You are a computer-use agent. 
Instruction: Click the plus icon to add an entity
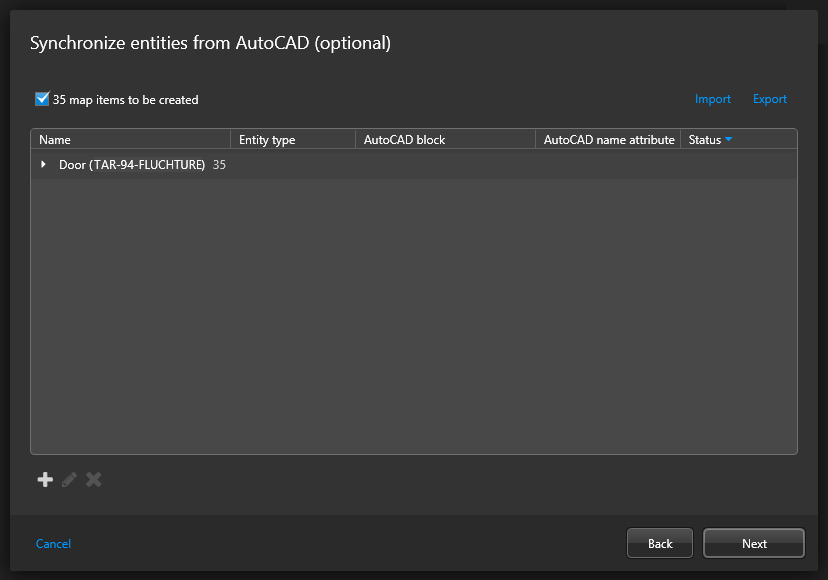45,480
